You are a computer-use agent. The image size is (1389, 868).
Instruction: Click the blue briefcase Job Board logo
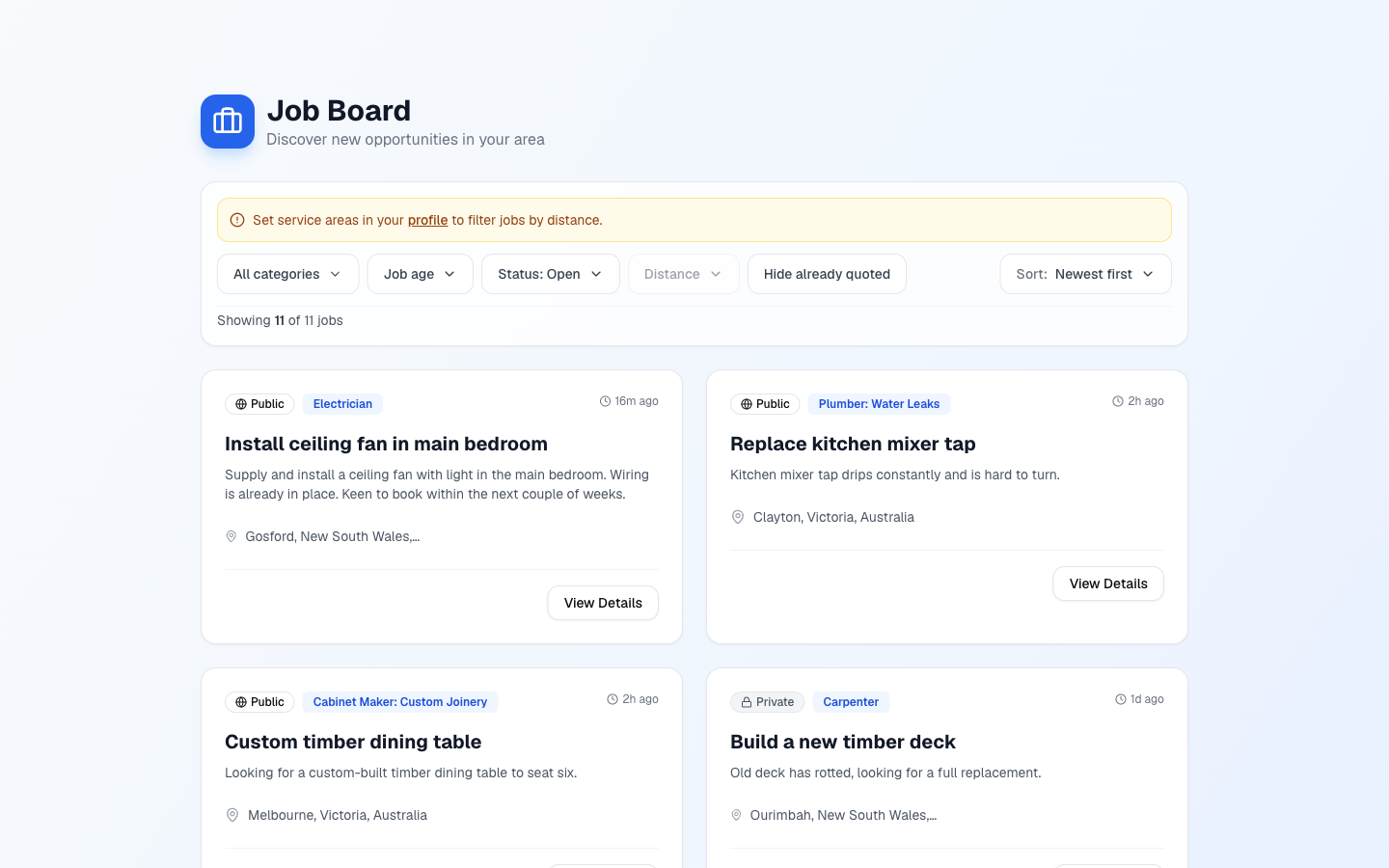(228, 122)
